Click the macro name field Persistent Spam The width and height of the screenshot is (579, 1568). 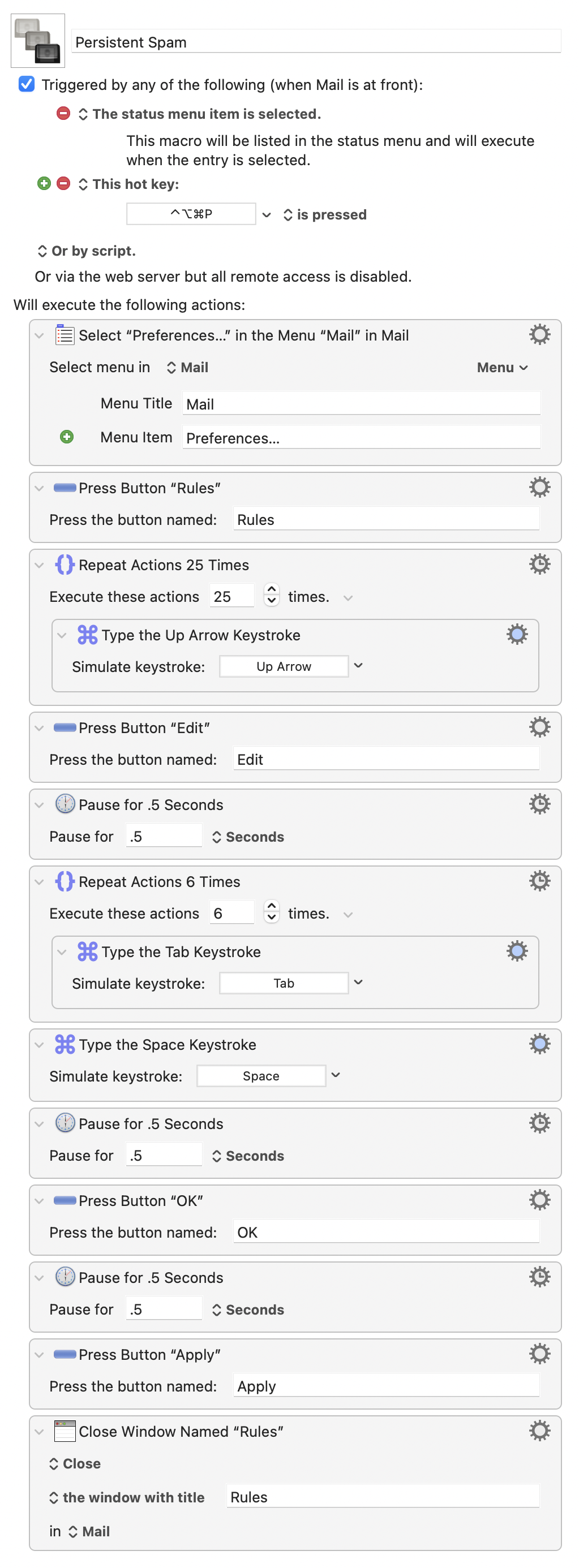(x=315, y=42)
